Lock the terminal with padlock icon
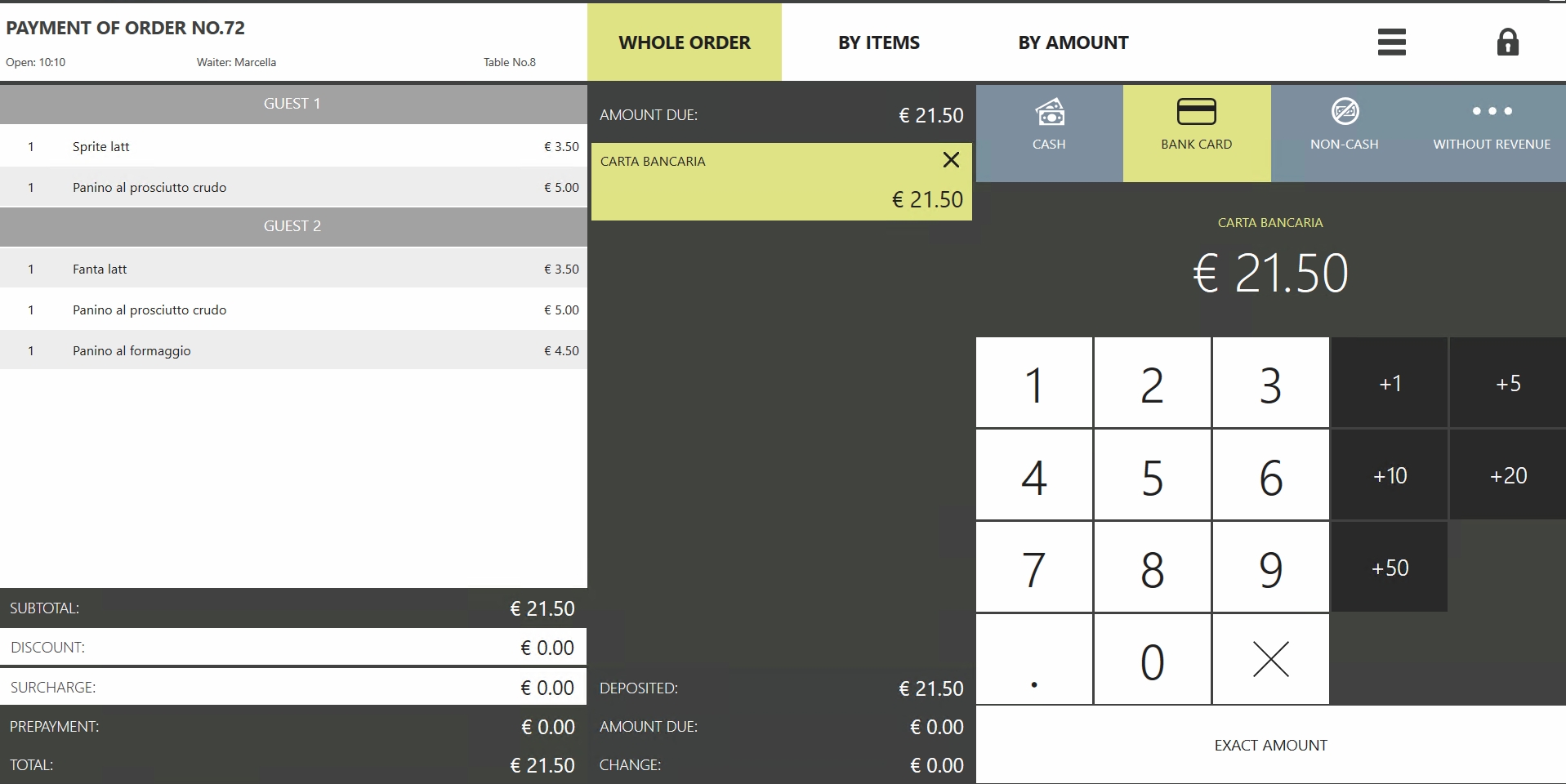Image resolution: width=1566 pixels, height=784 pixels. 1507,42
